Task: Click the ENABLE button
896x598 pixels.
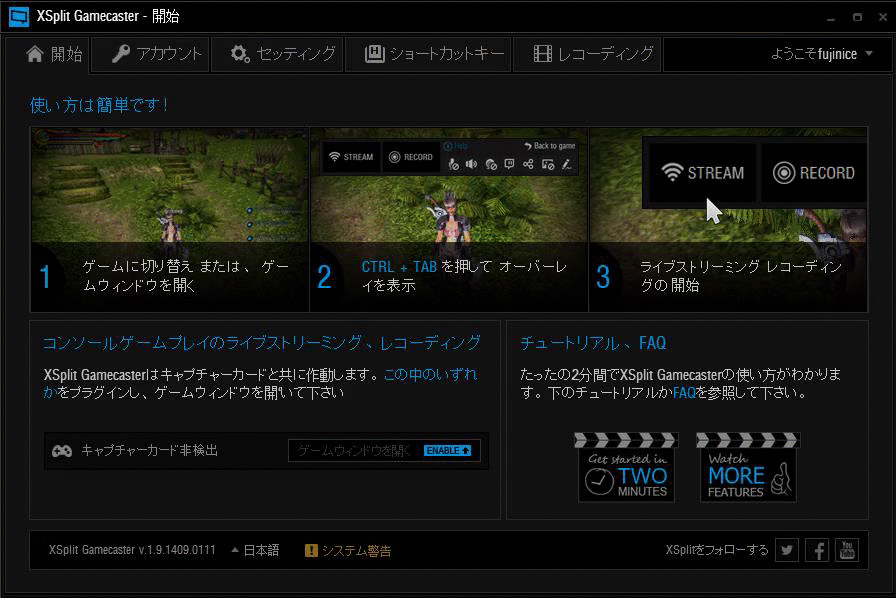Action: pyautogui.click(x=447, y=451)
